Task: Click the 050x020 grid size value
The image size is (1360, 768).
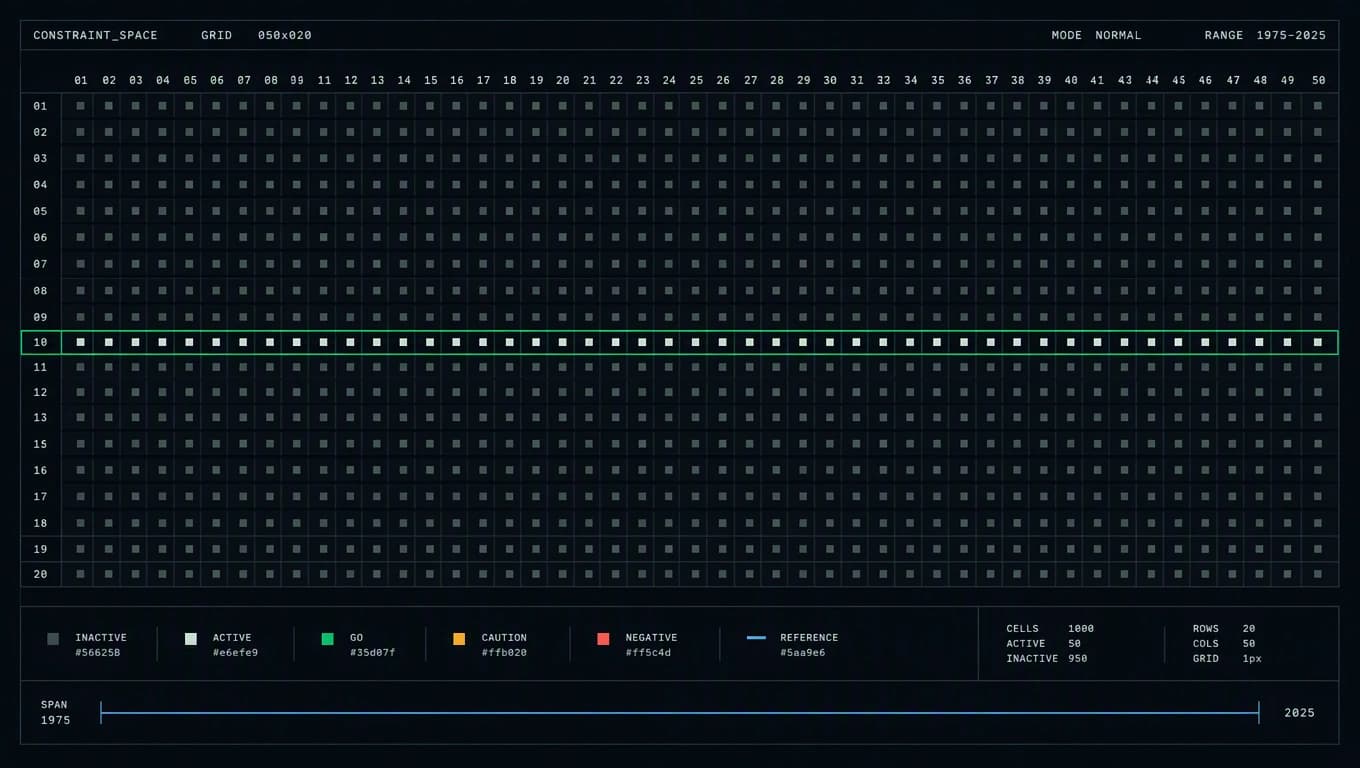Action: click(x=285, y=35)
